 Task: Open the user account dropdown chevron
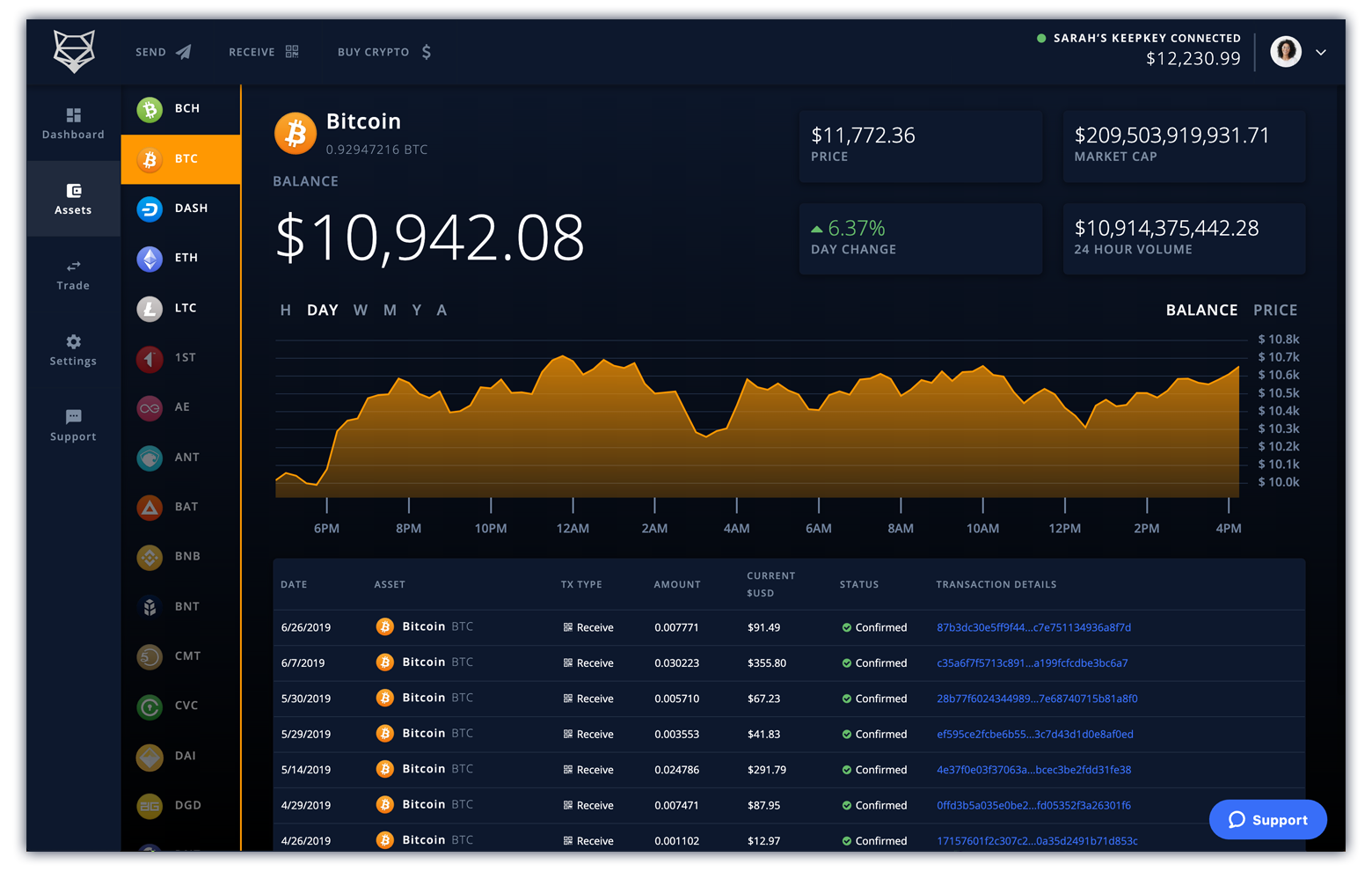coord(1320,52)
